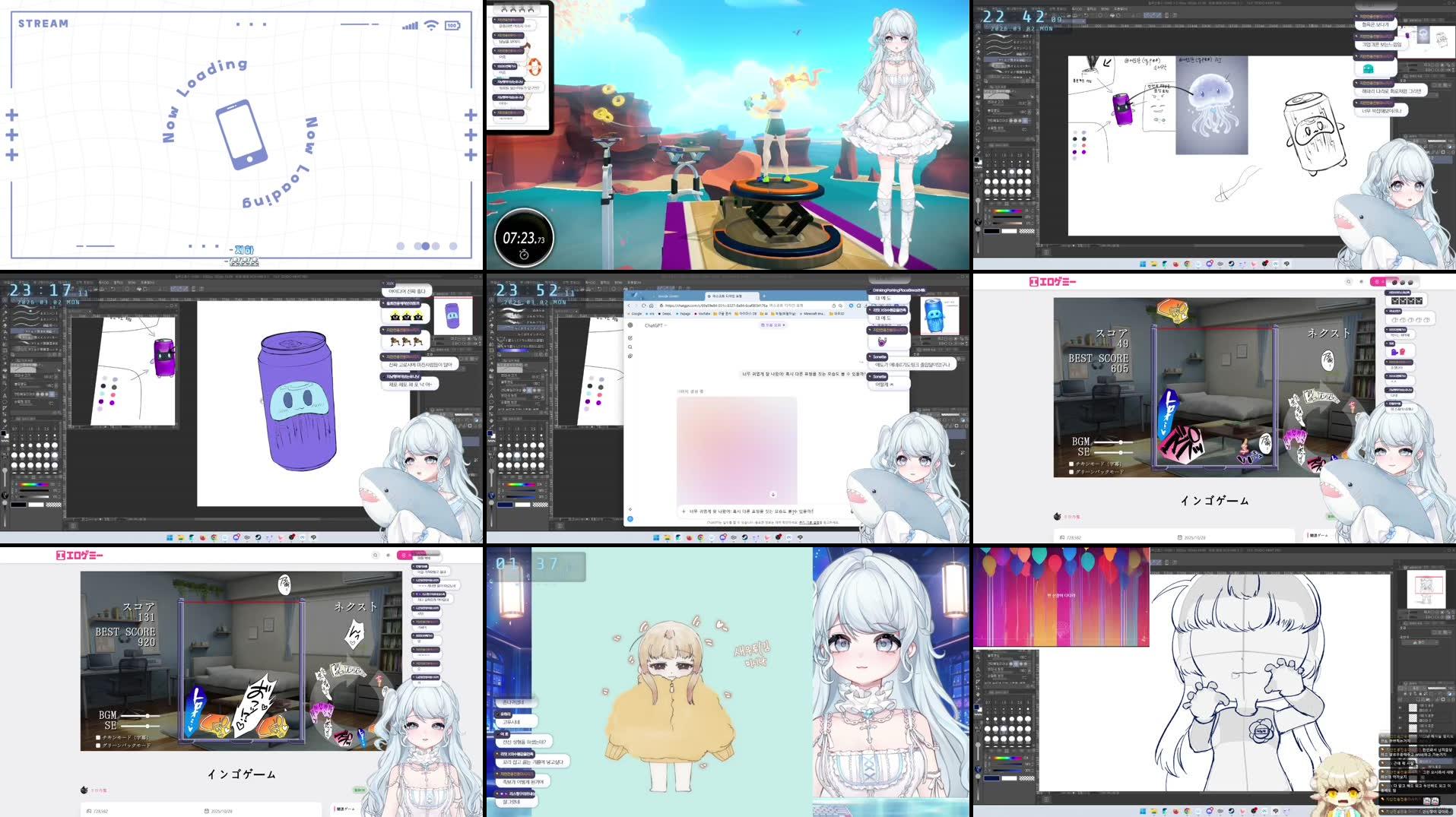Image resolution: width=1456 pixels, height=817 pixels.
Task: Open search in the ChatGPT sidebar
Action: point(630,347)
